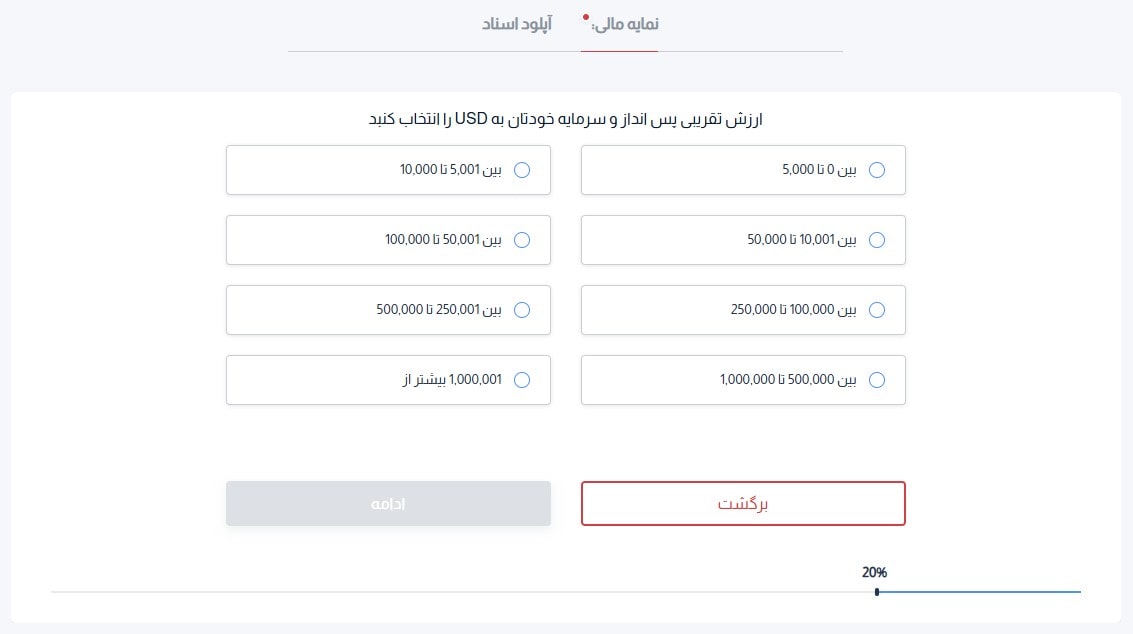Choose the 10,001 تا 50,000 savings option

click(878, 240)
